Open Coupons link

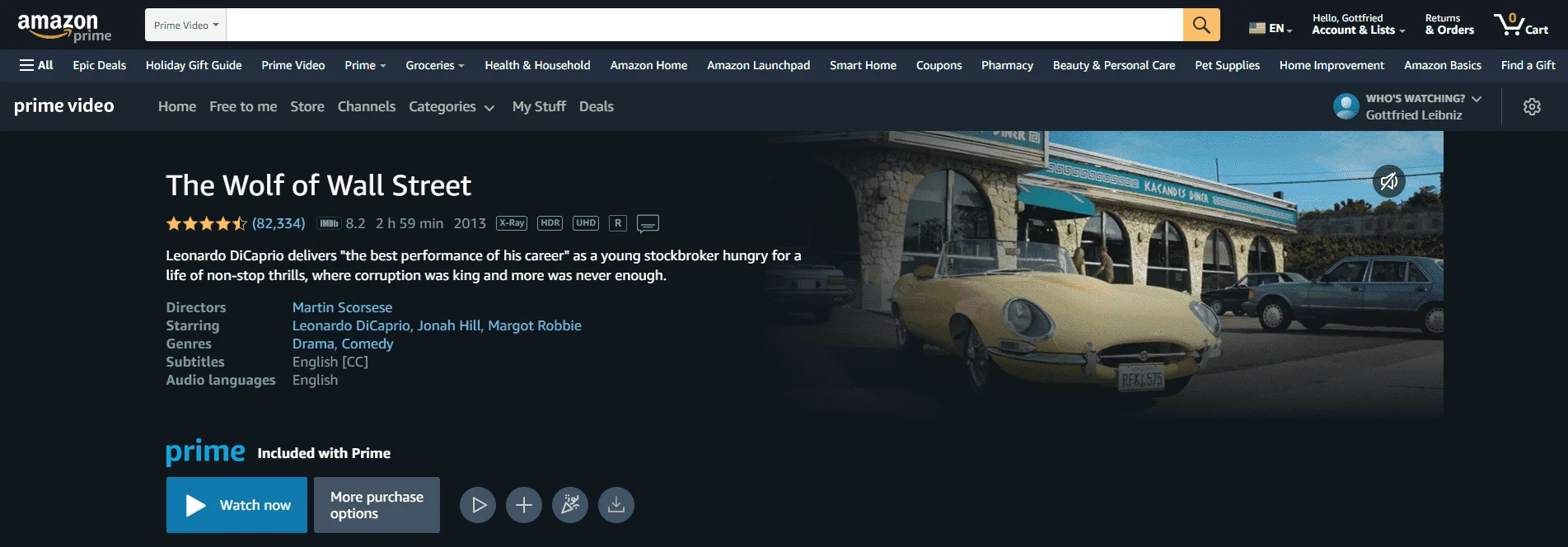click(938, 65)
